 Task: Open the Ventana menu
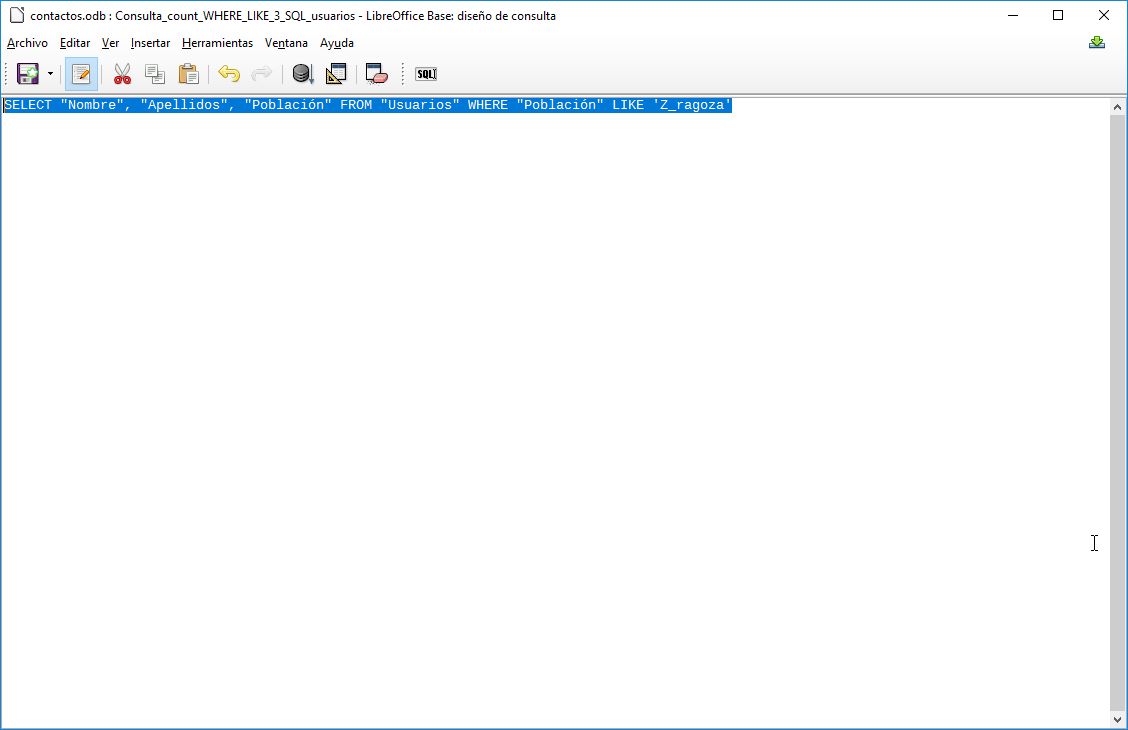[x=286, y=43]
